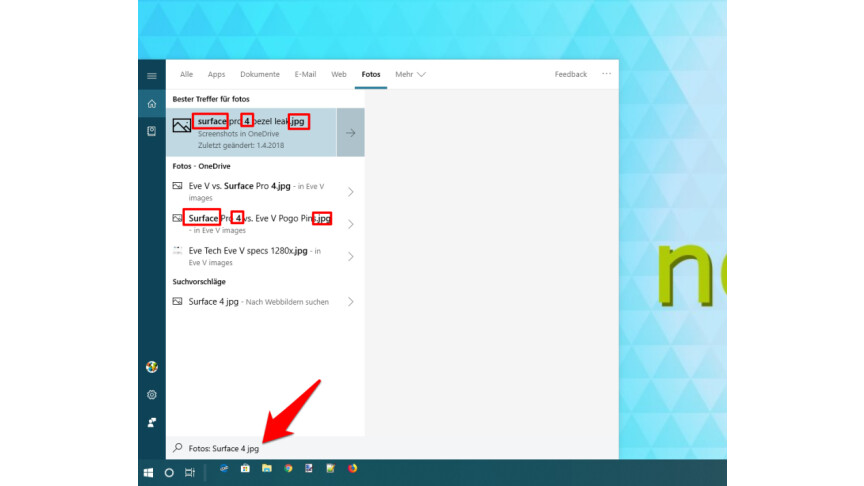Click the Feedback link
Viewport: 864px width, 486px height.
pyautogui.click(x=571, y=74)
